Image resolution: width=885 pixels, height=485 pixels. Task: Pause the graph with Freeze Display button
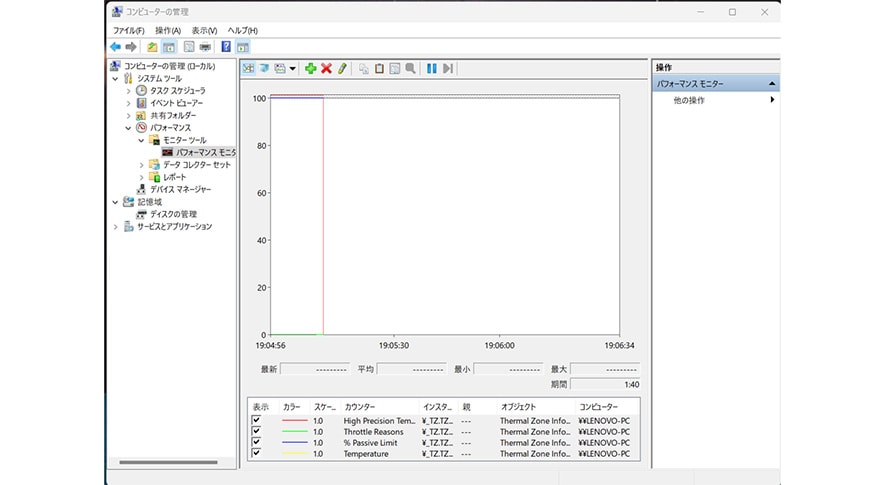click(432, 68)
